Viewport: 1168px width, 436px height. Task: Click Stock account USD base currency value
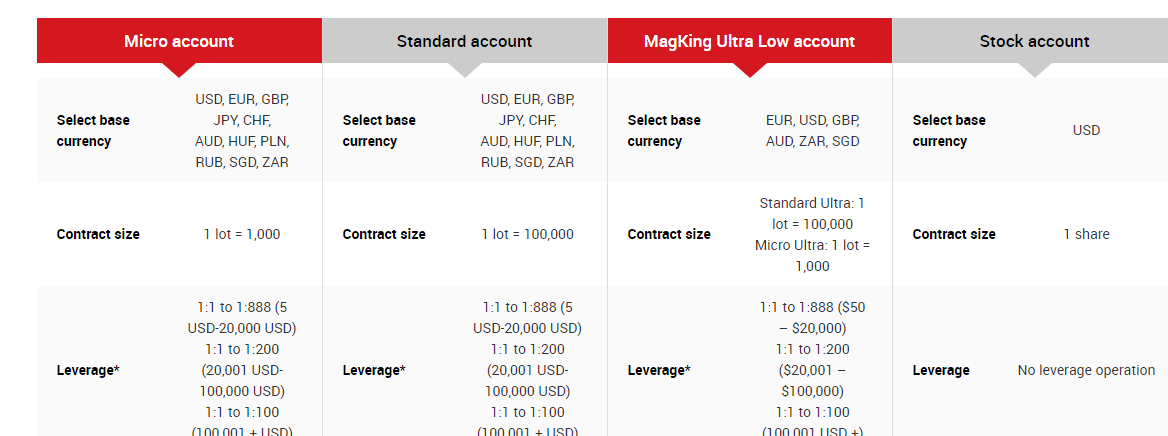tap(1086, 130)
